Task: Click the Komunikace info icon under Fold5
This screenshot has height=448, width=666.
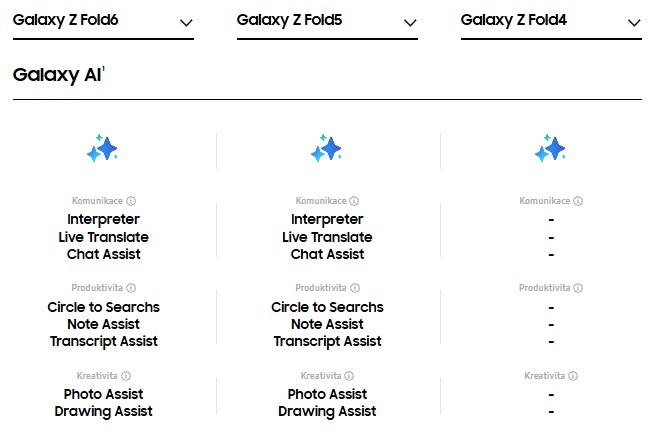Action: (x=354, y=201)
